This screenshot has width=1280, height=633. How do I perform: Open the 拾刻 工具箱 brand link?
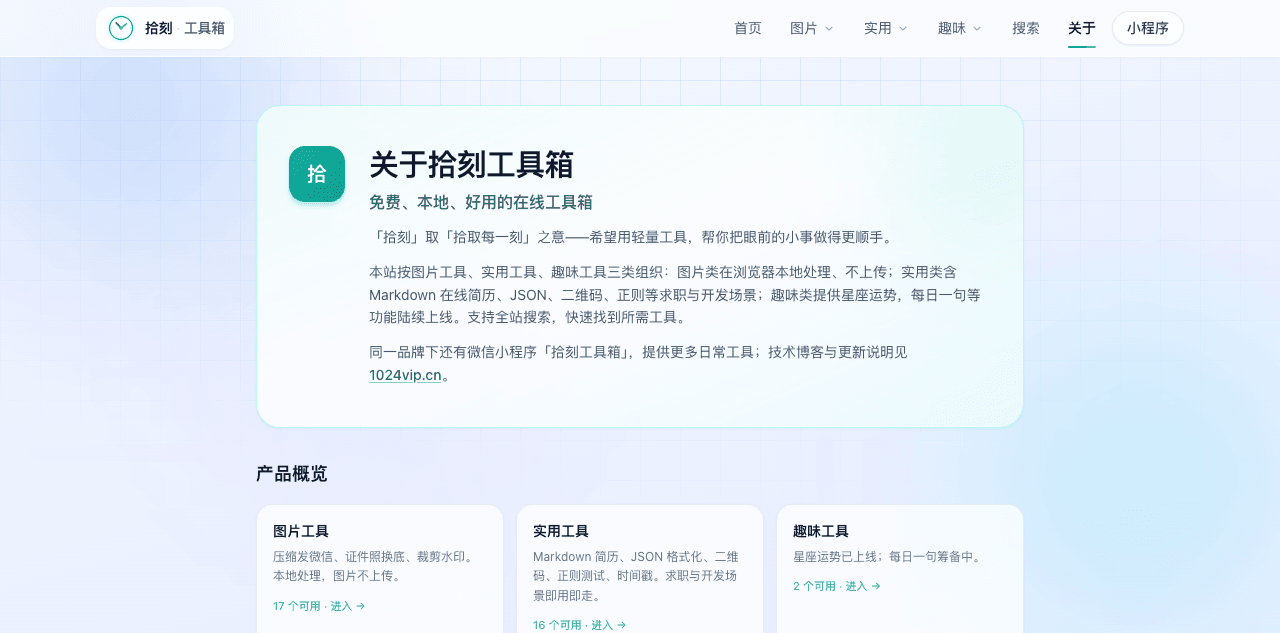165,28
